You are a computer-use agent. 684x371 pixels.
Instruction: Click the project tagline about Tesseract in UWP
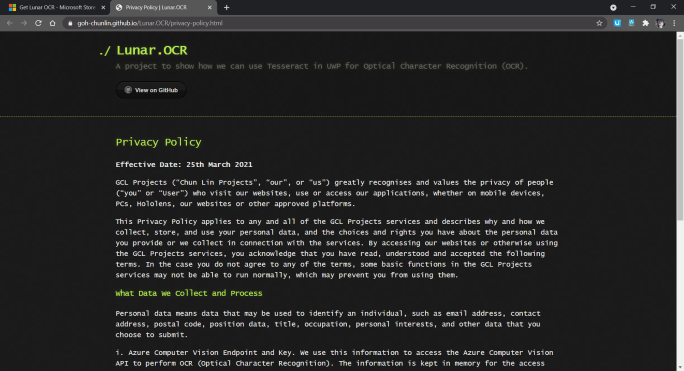(322, 66)
